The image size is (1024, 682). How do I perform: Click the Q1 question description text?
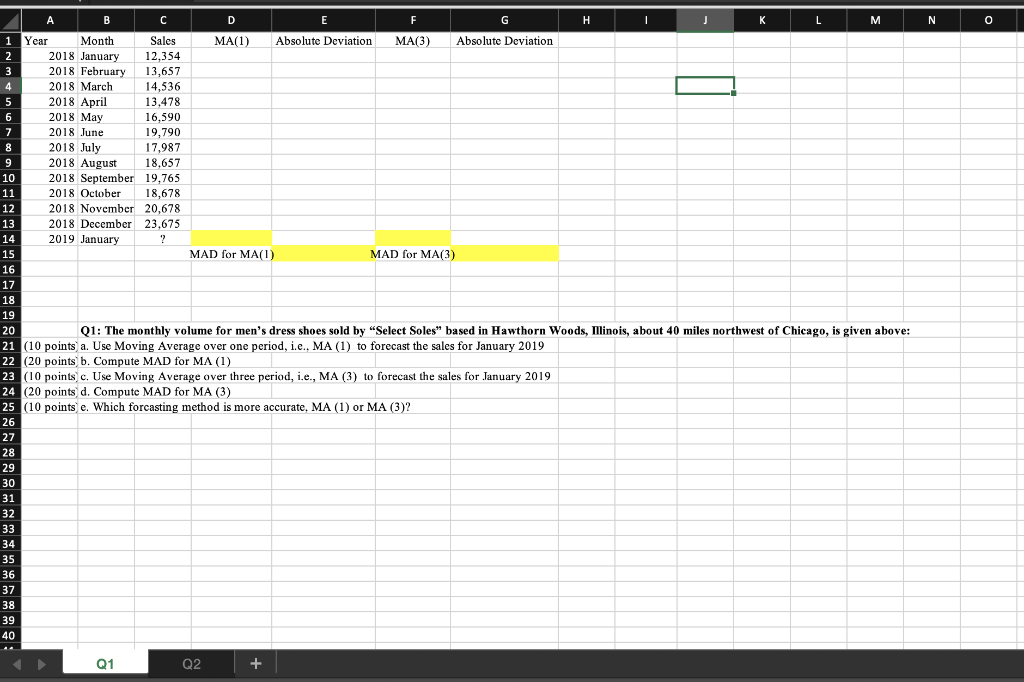495,331
